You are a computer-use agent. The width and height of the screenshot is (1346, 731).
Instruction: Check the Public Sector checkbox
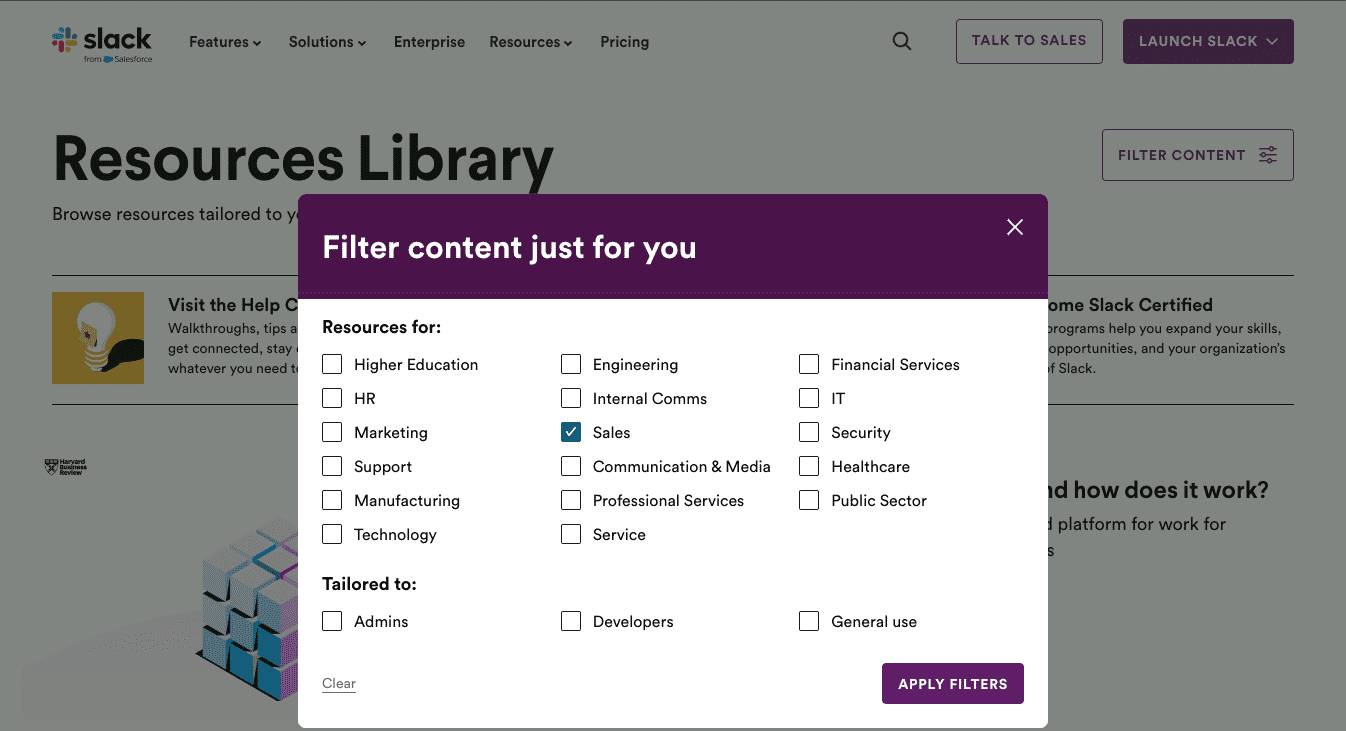(809, 500)
